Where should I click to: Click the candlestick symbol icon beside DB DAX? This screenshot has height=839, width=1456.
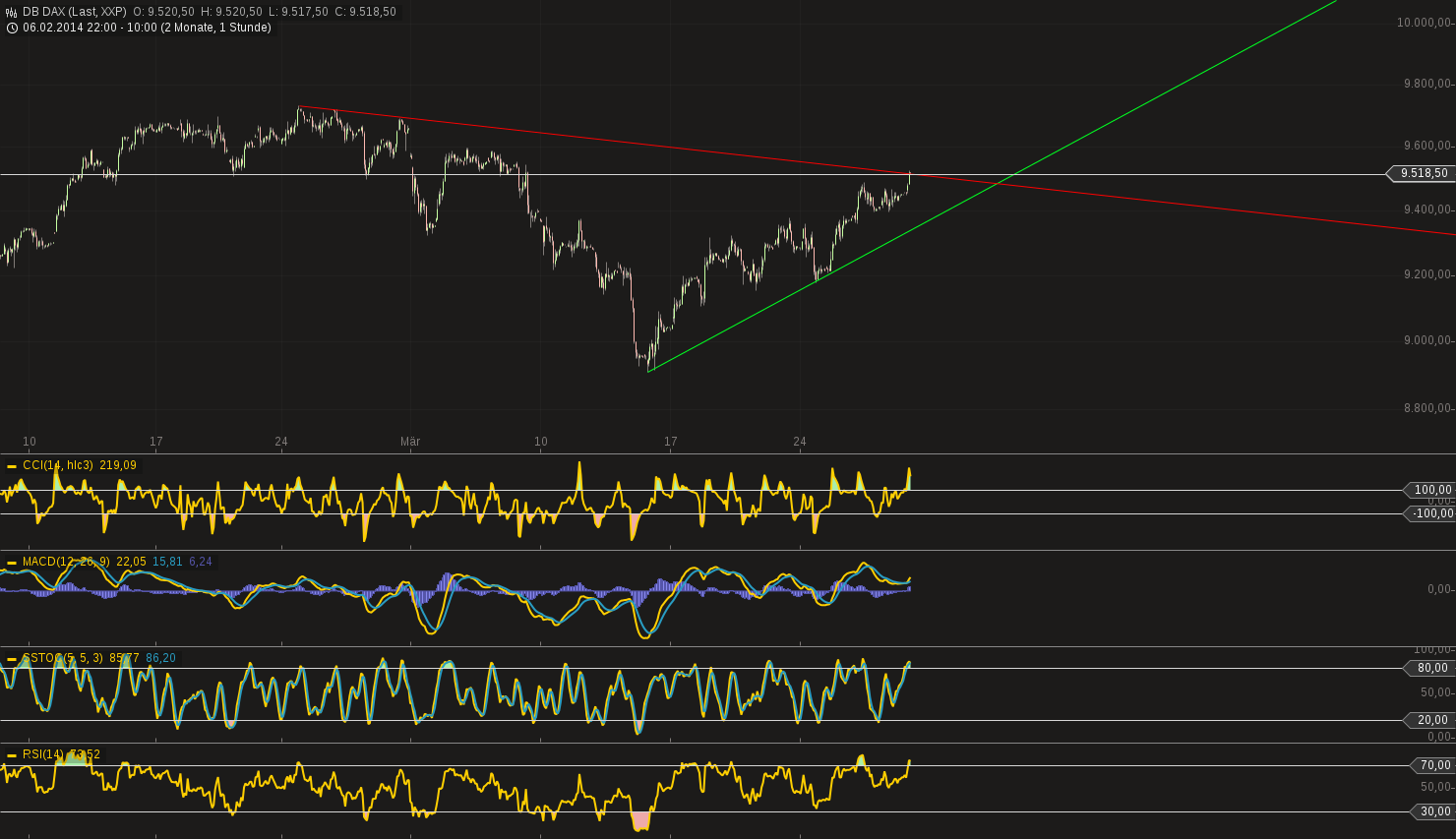click(9, 12)
